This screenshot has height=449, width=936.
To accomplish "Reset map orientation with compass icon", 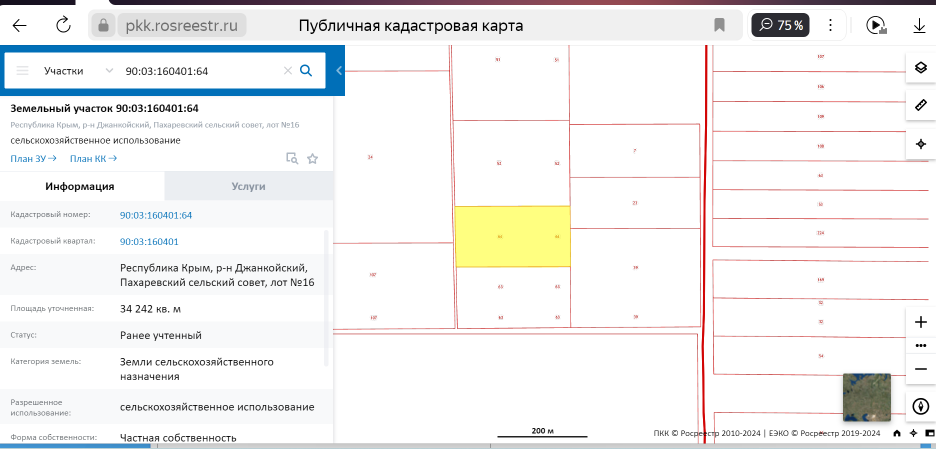I will [x=920, y=406].
